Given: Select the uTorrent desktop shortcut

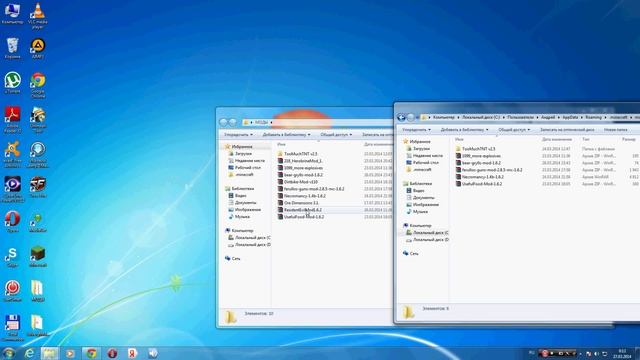Looking at the screenshot, I should (12, 83).
